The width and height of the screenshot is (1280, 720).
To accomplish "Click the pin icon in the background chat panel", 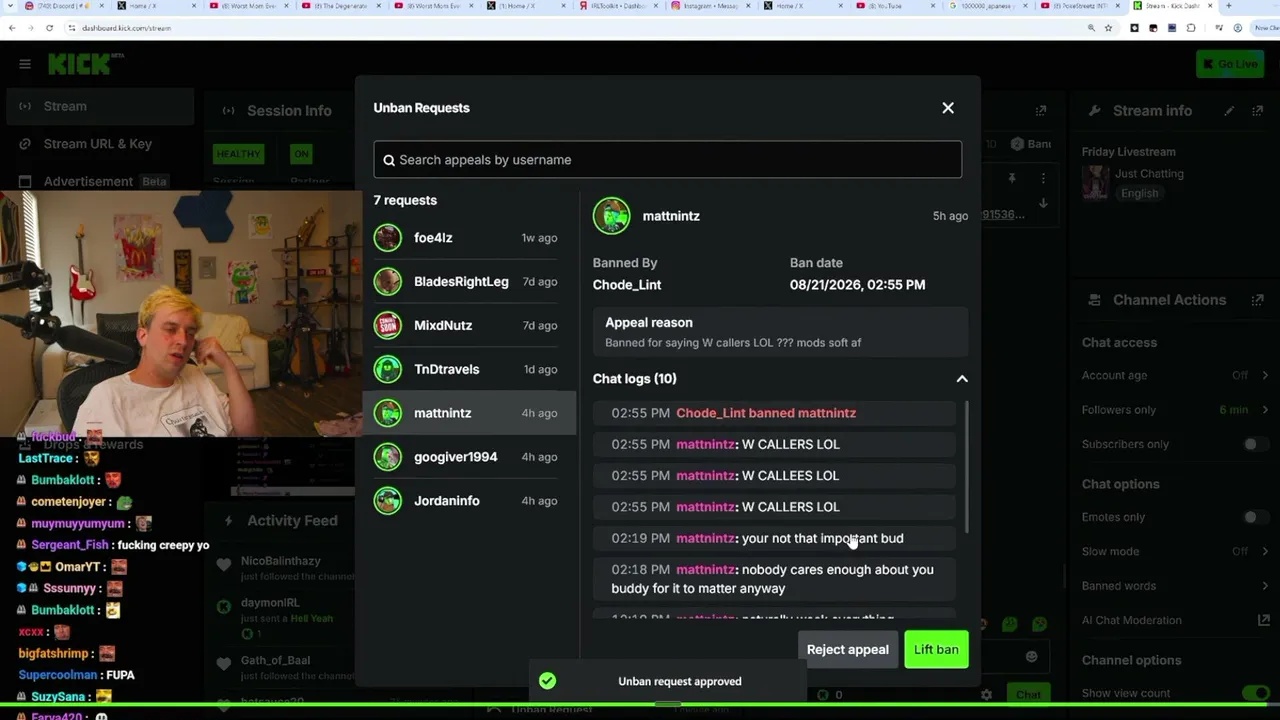I will [x=1012, y=178].
